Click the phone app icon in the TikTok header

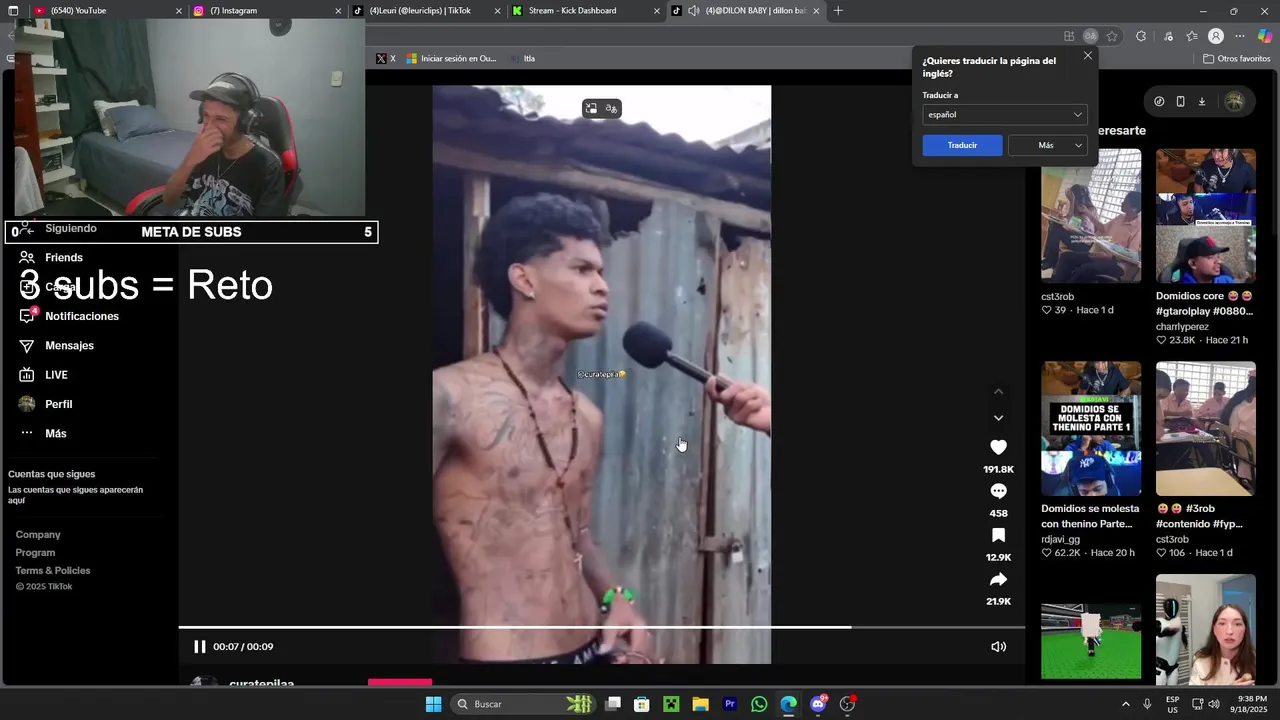coord(1180,101)
